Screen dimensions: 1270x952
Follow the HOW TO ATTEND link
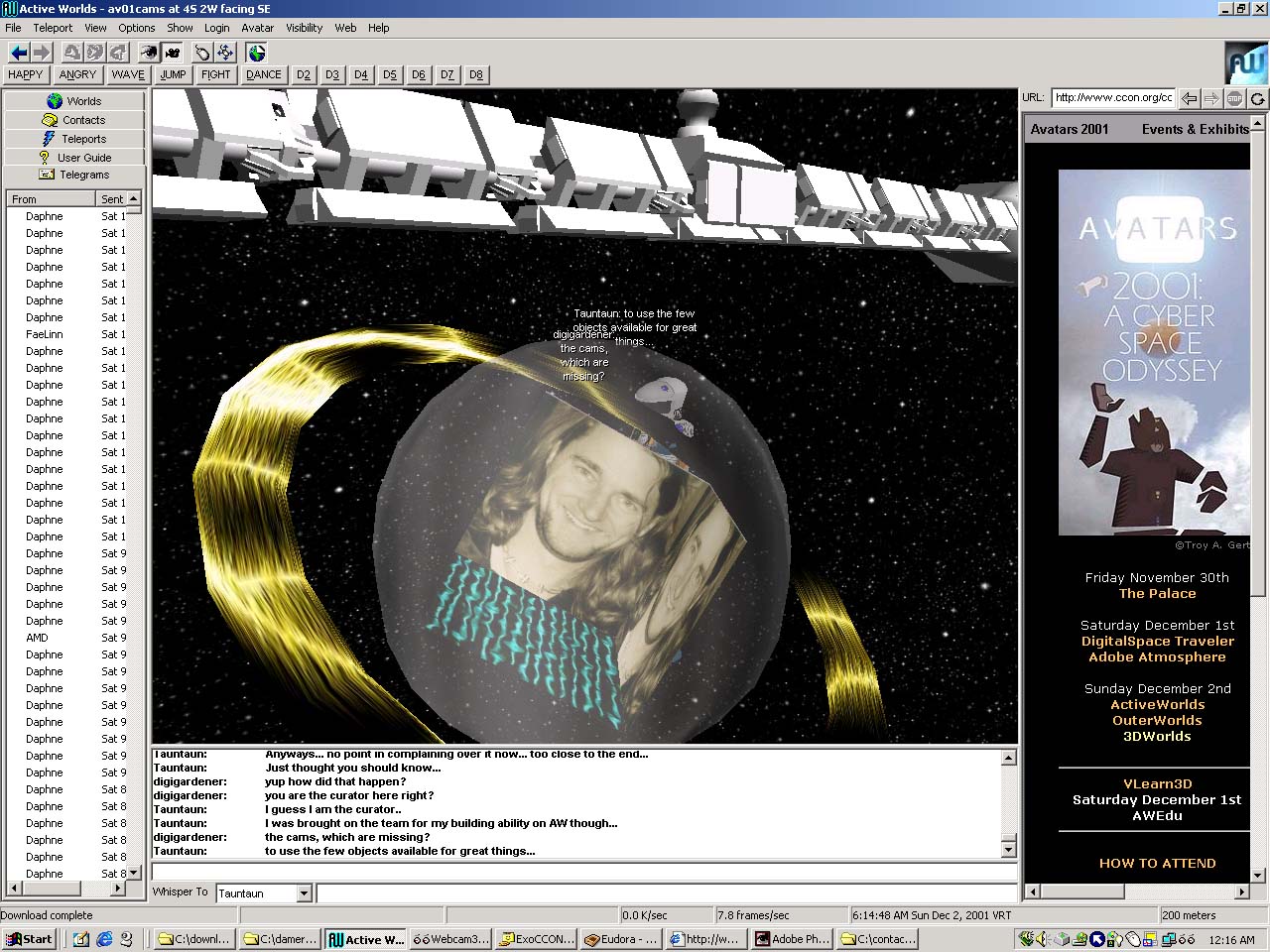[1157, 863]
